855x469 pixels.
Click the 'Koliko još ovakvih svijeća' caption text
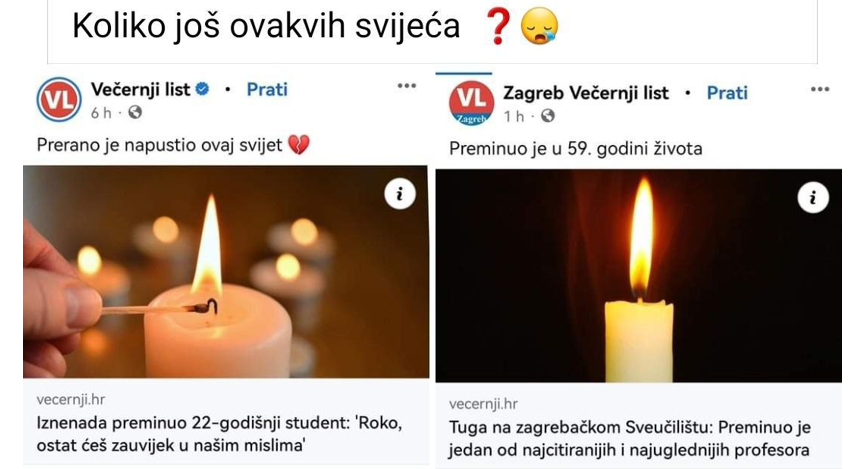[266, 26]
